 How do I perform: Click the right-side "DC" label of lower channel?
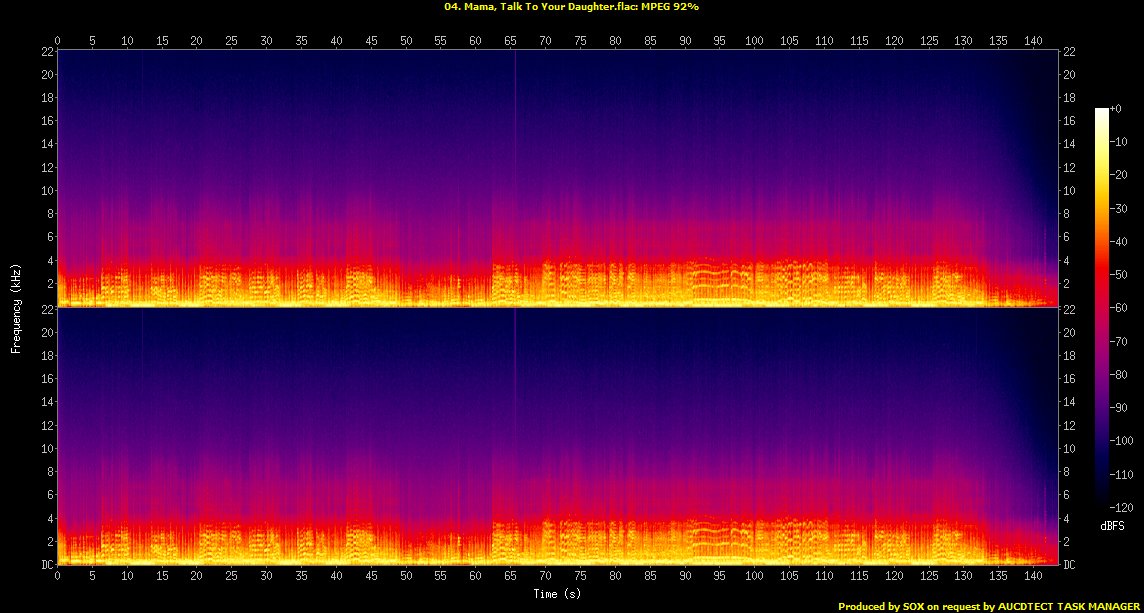tap(1072, 564)
